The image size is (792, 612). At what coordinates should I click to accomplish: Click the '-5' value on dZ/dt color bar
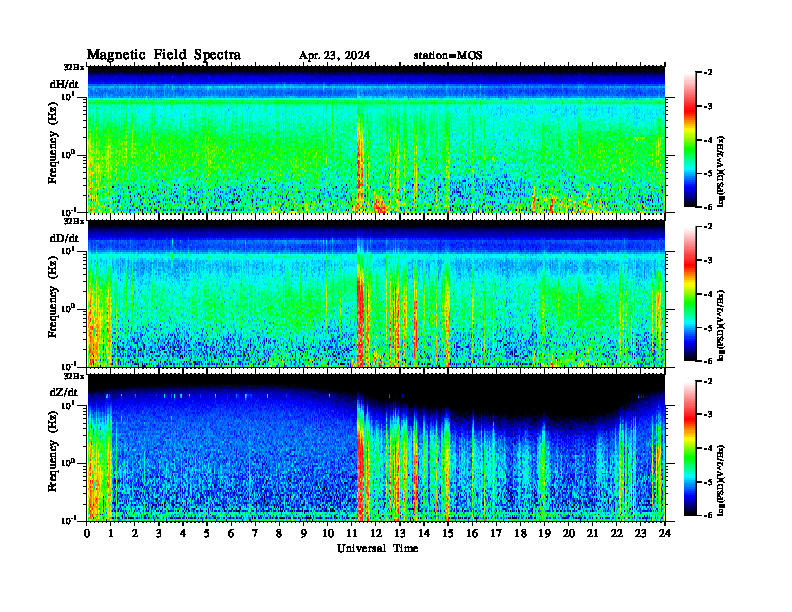[708, 482]
